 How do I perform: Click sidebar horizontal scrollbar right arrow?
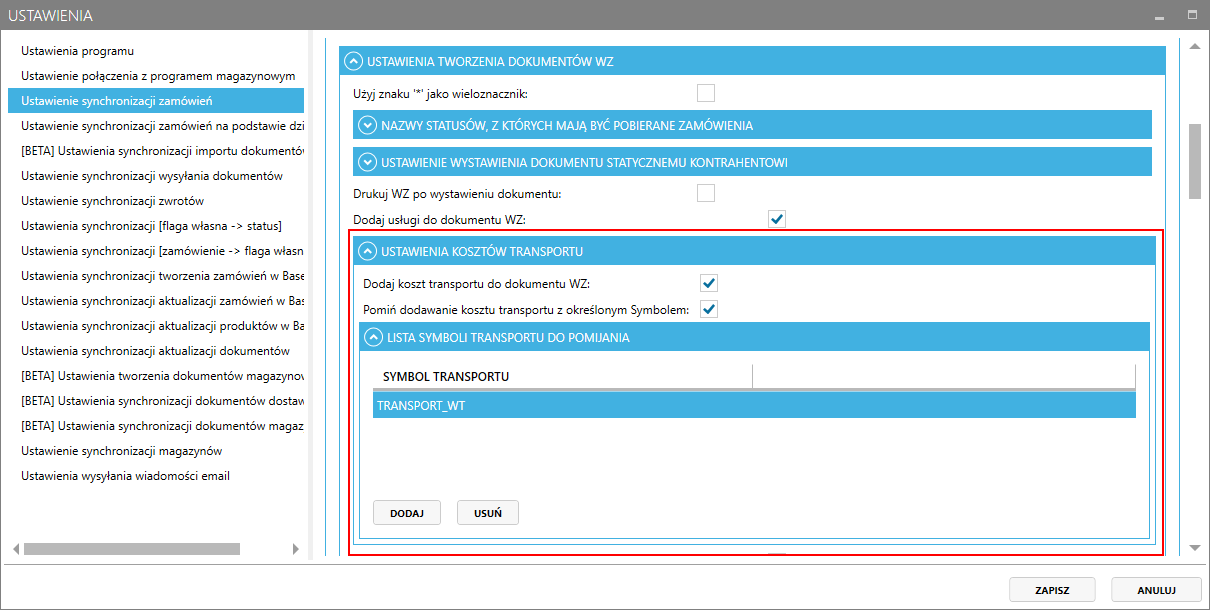(x=295, y=549)
